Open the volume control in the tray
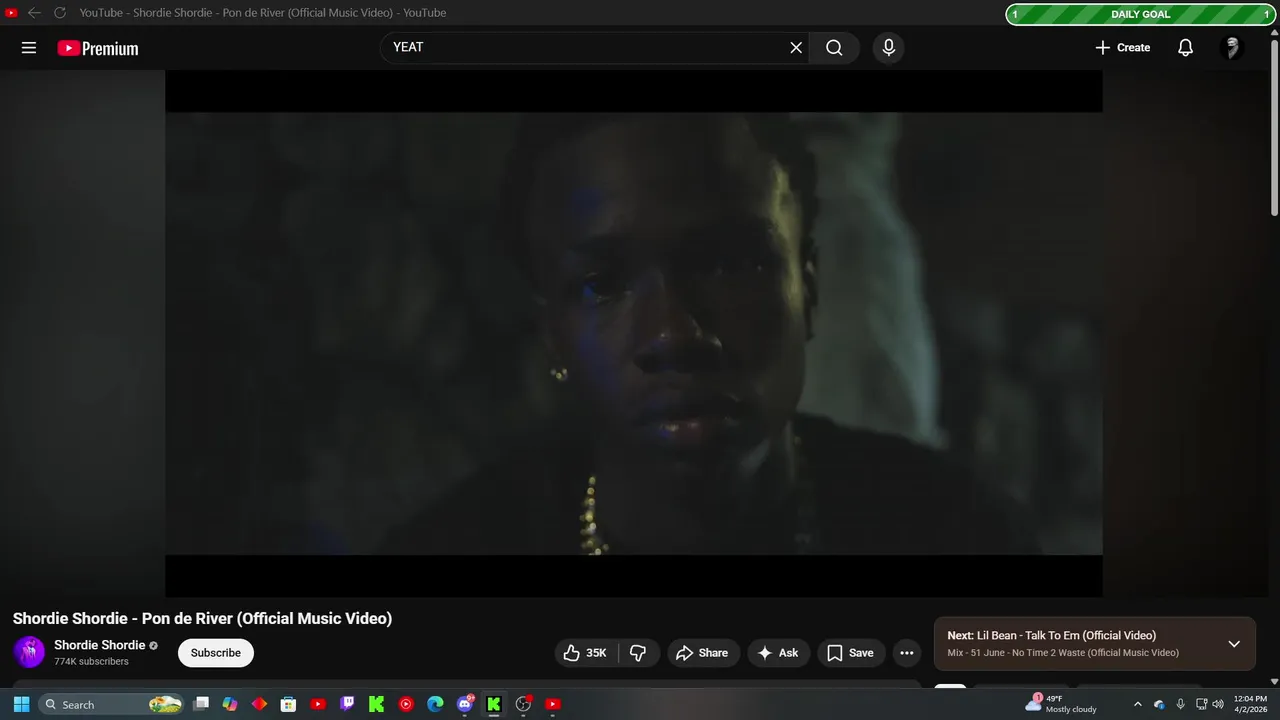1280x720 pixels. pyautogui.click(x=1217, y=704)
